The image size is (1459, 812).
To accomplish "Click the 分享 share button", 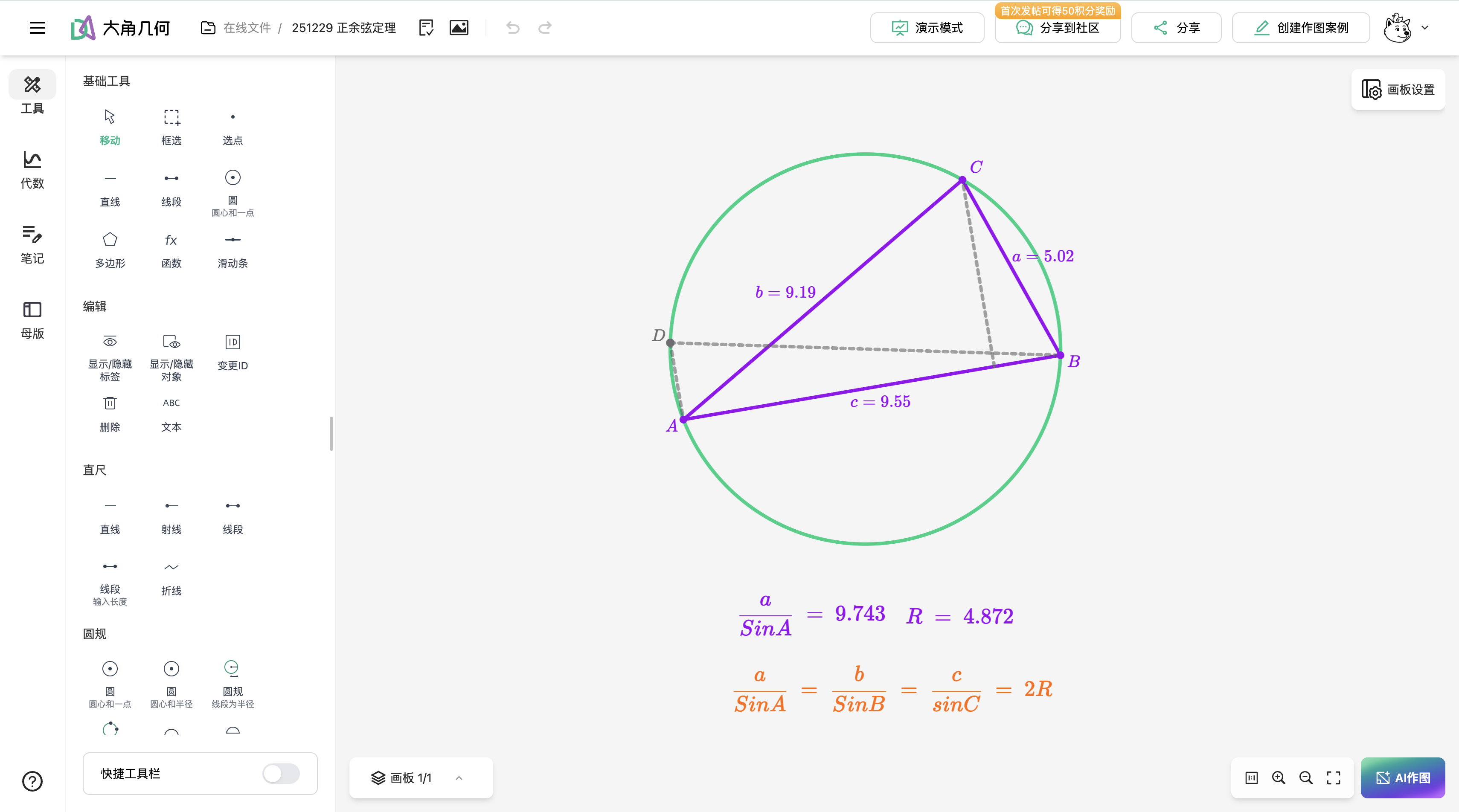I will point(1177,28).
